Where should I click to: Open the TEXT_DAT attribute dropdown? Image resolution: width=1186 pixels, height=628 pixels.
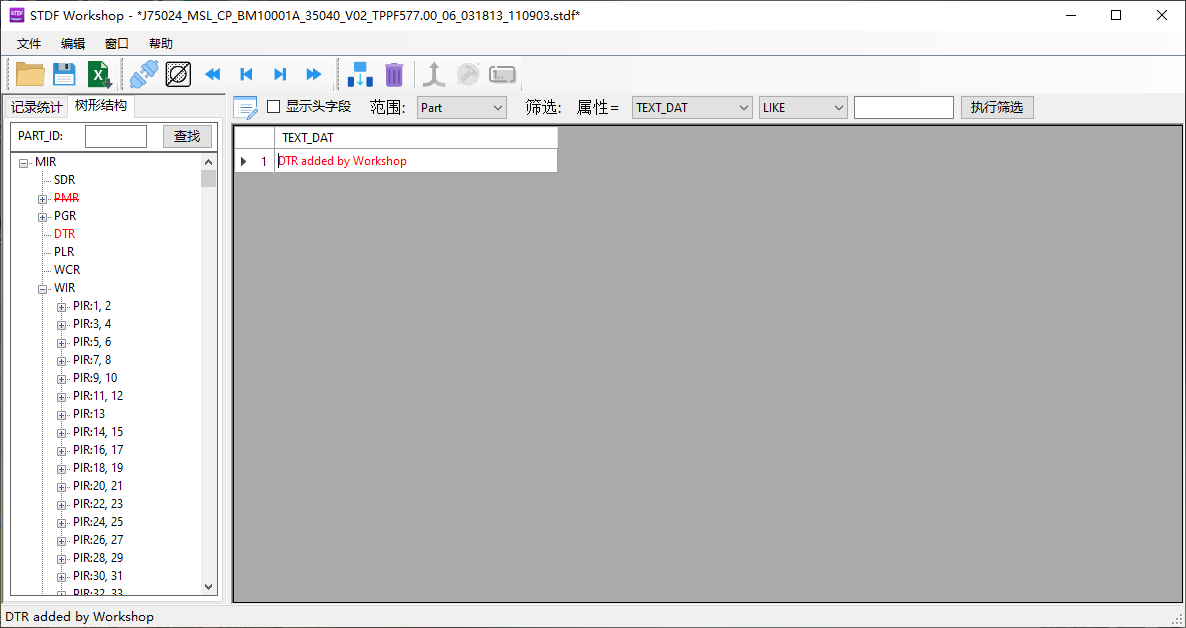pyautogui.click(x=692, y=107)
